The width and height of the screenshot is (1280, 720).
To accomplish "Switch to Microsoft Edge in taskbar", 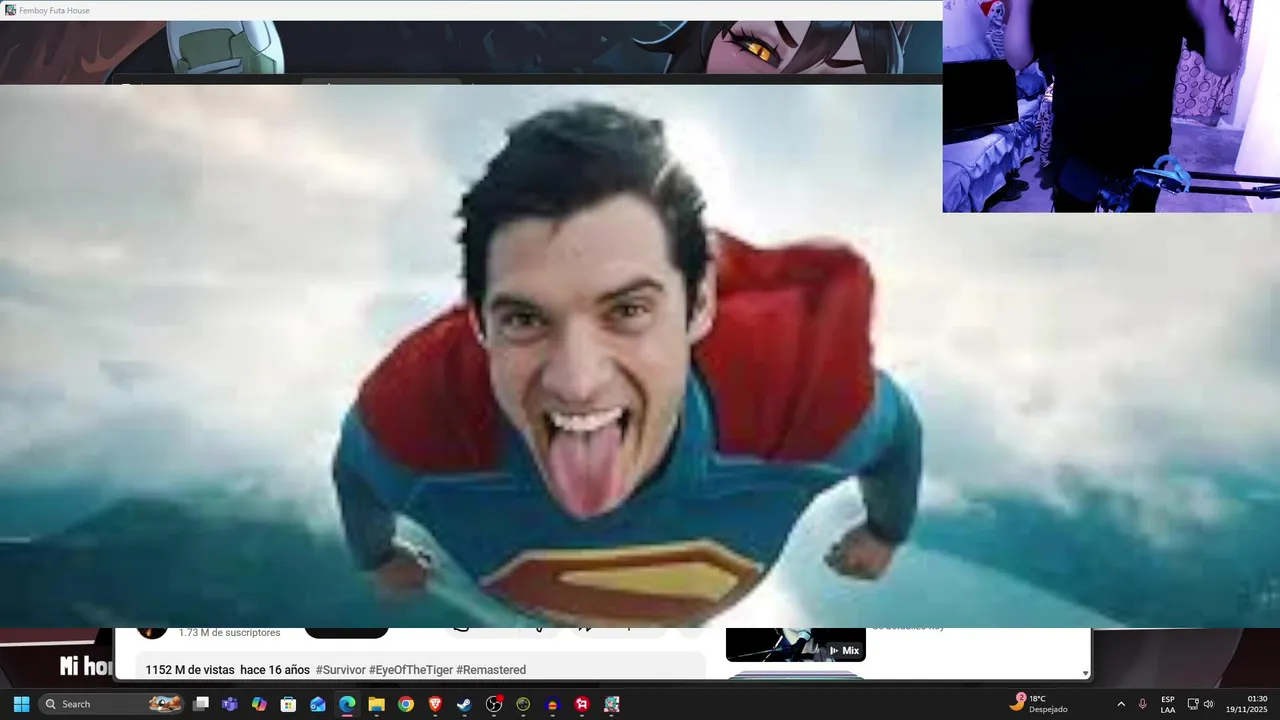I will (x=347, y=704).
